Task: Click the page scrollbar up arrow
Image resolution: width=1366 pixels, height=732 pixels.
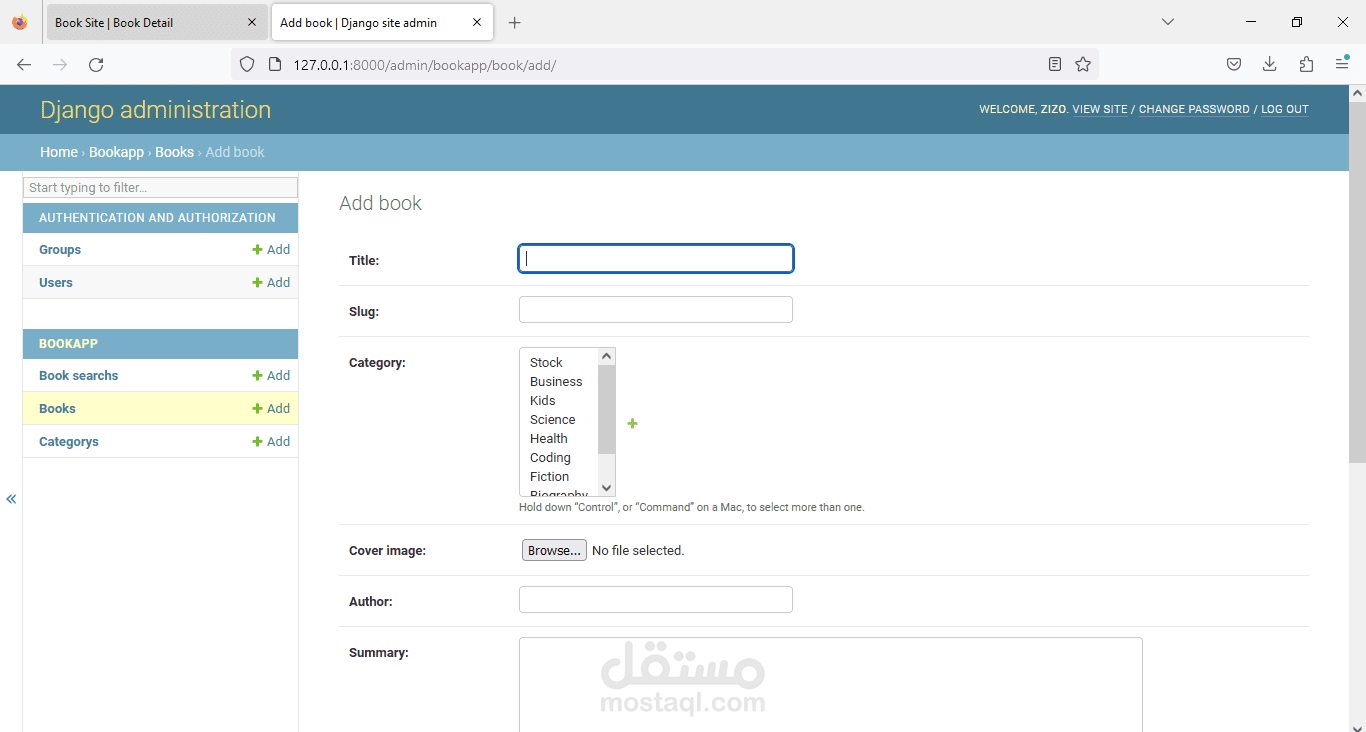Action: pyautogui.click(x=1357, y=93)
